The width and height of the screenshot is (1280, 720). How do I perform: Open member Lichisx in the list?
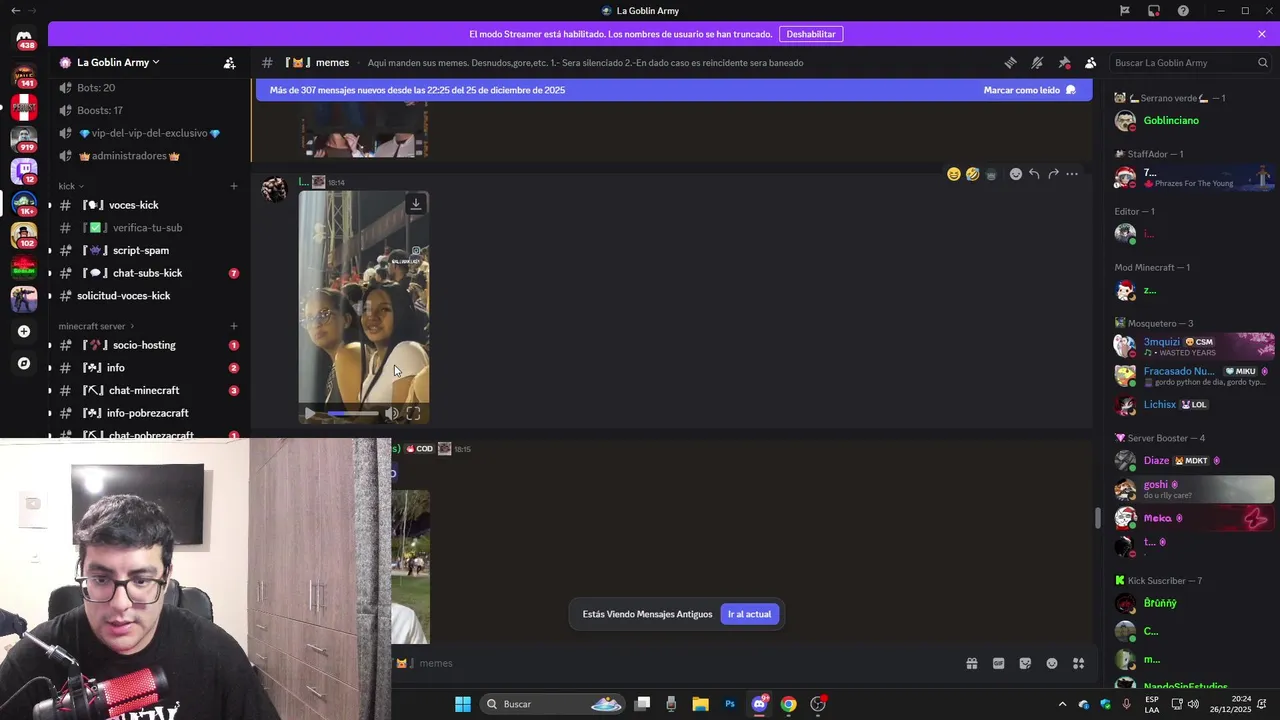click(x=1194, y=405)
